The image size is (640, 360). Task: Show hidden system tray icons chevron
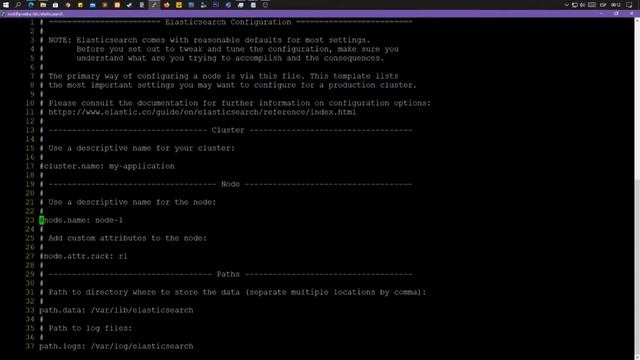click(567, 5)
